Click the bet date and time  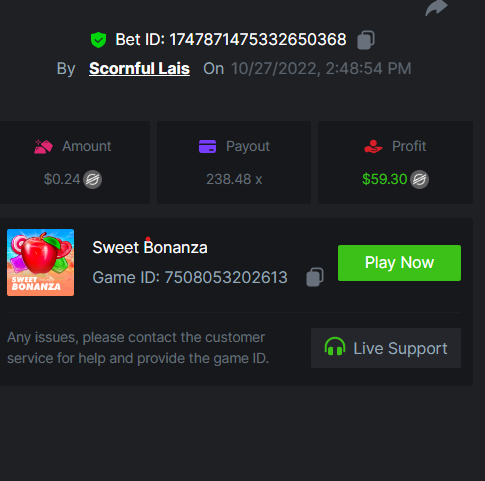point(321,69)
